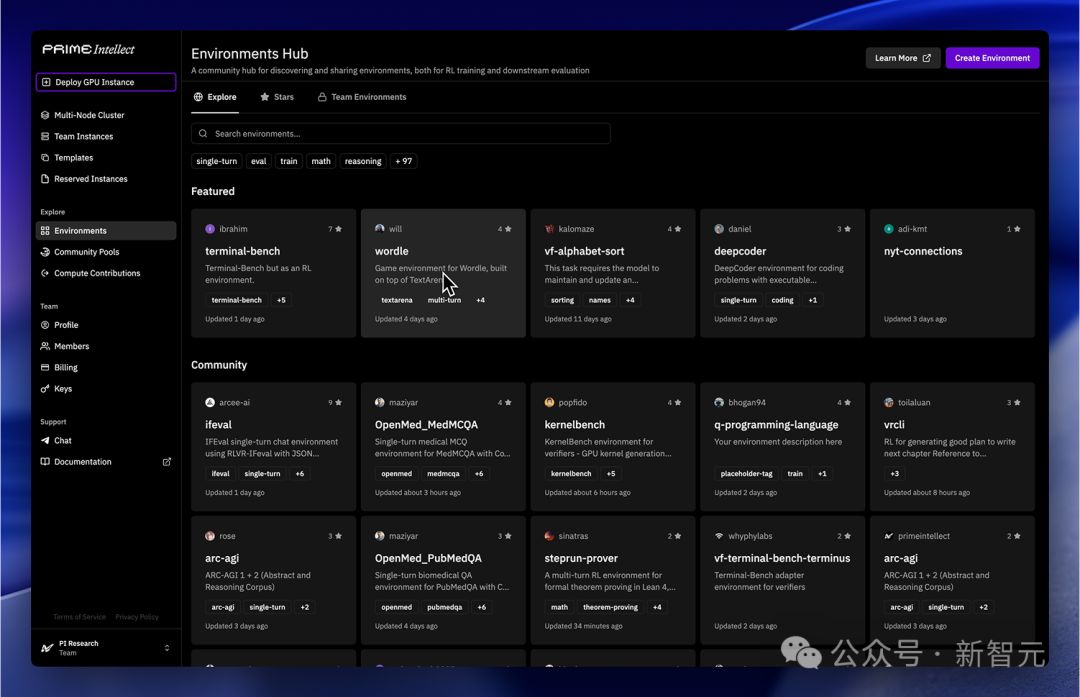Expand +4 tags on wordle card
This screenshot has height=697, width=1080.
pos(481,300)
